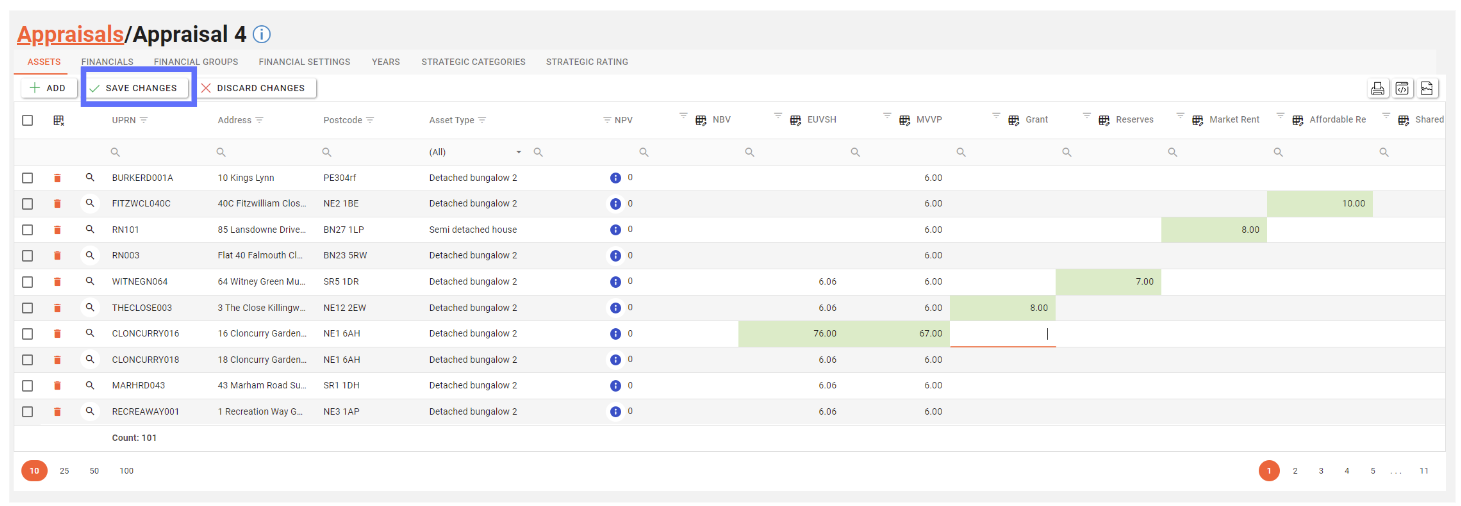1461x506 pixels.
Task: Click the NPV info icon for CLONCURRY016
Action: pos(615,334)
